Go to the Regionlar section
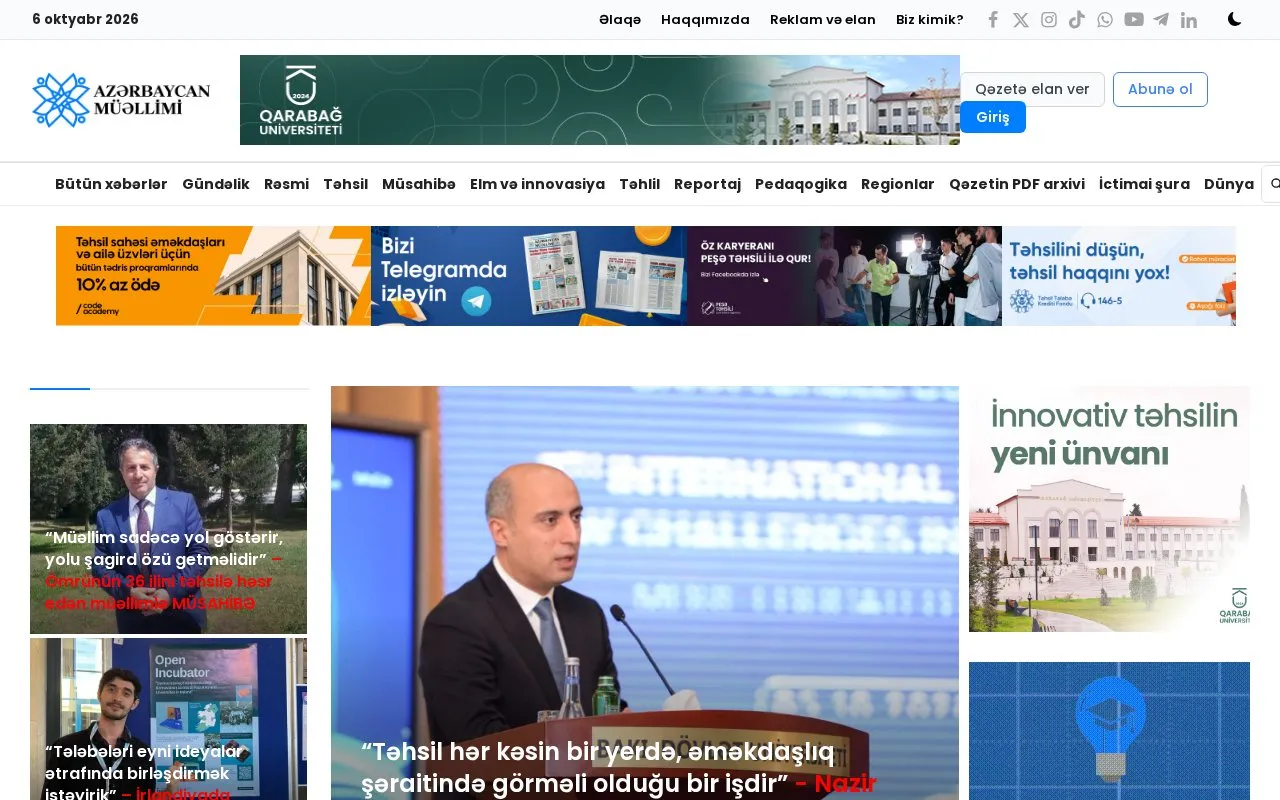 click(x=898, y=184)
